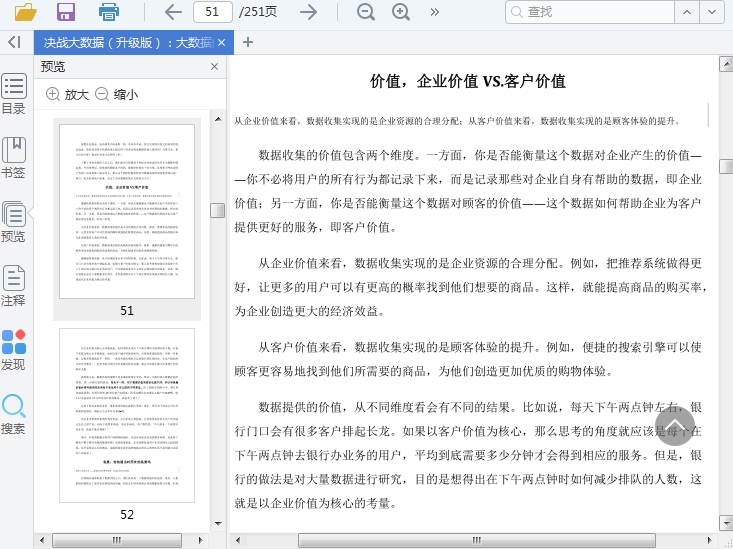733x549 pixels.
Task: Click the print icon
Action: coord(108,12)
